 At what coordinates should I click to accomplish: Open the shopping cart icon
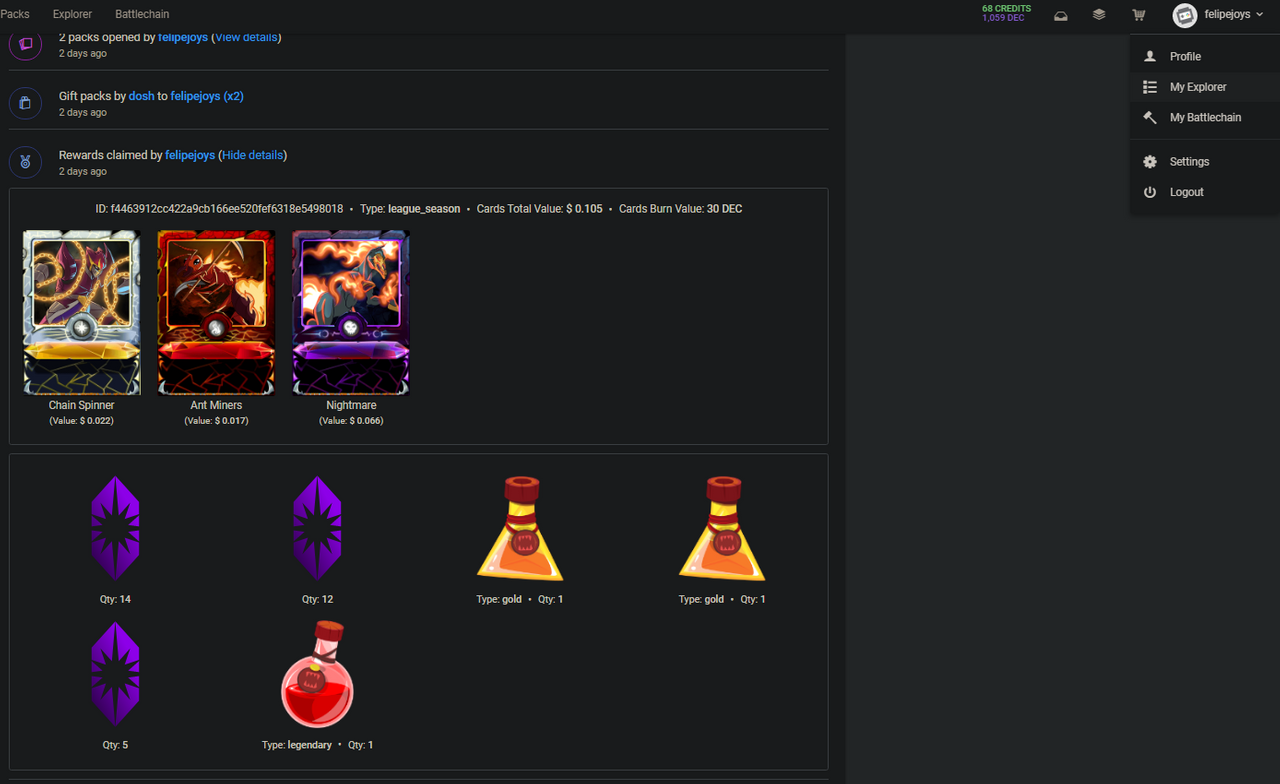[x=1138, y=15]
